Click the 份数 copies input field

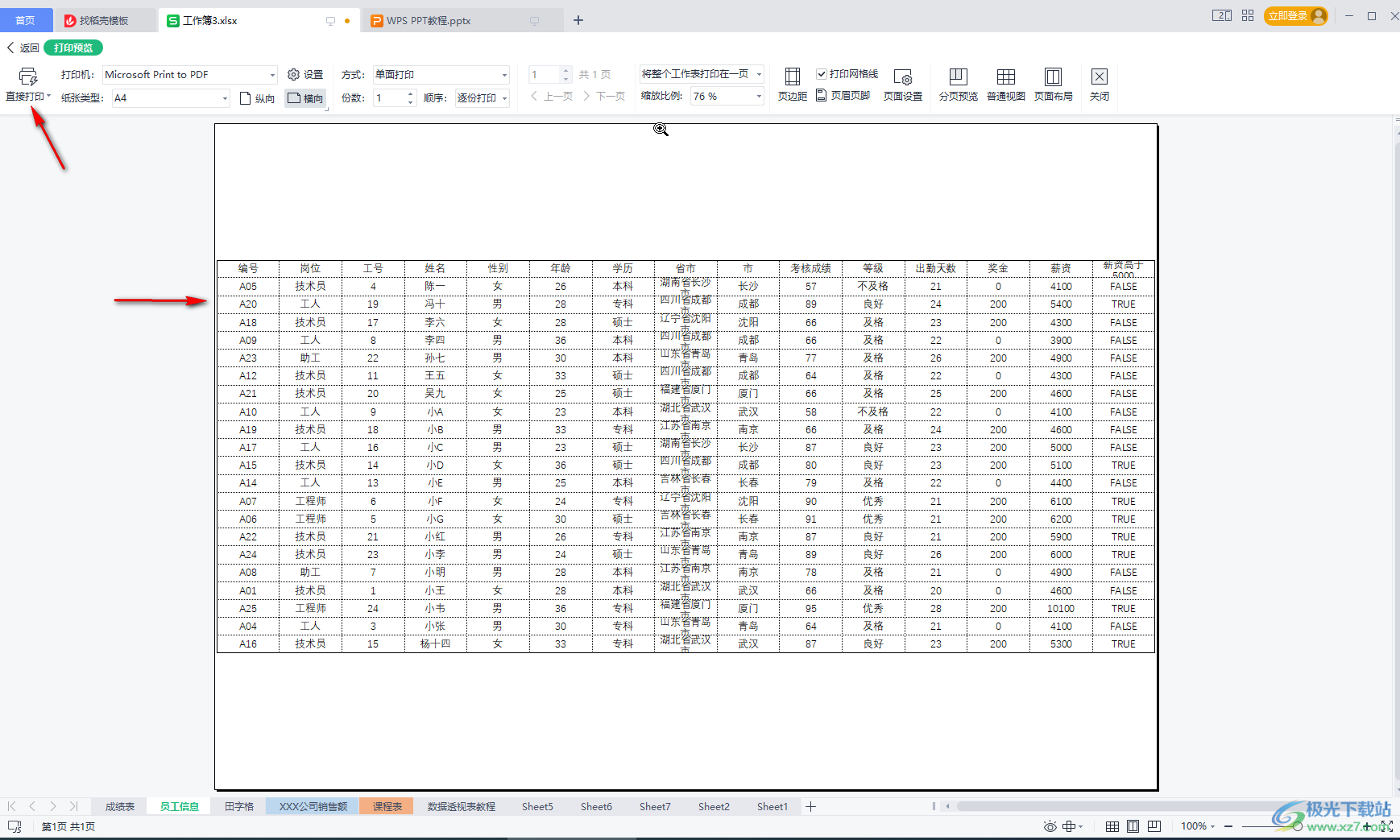tap(390, 98)
